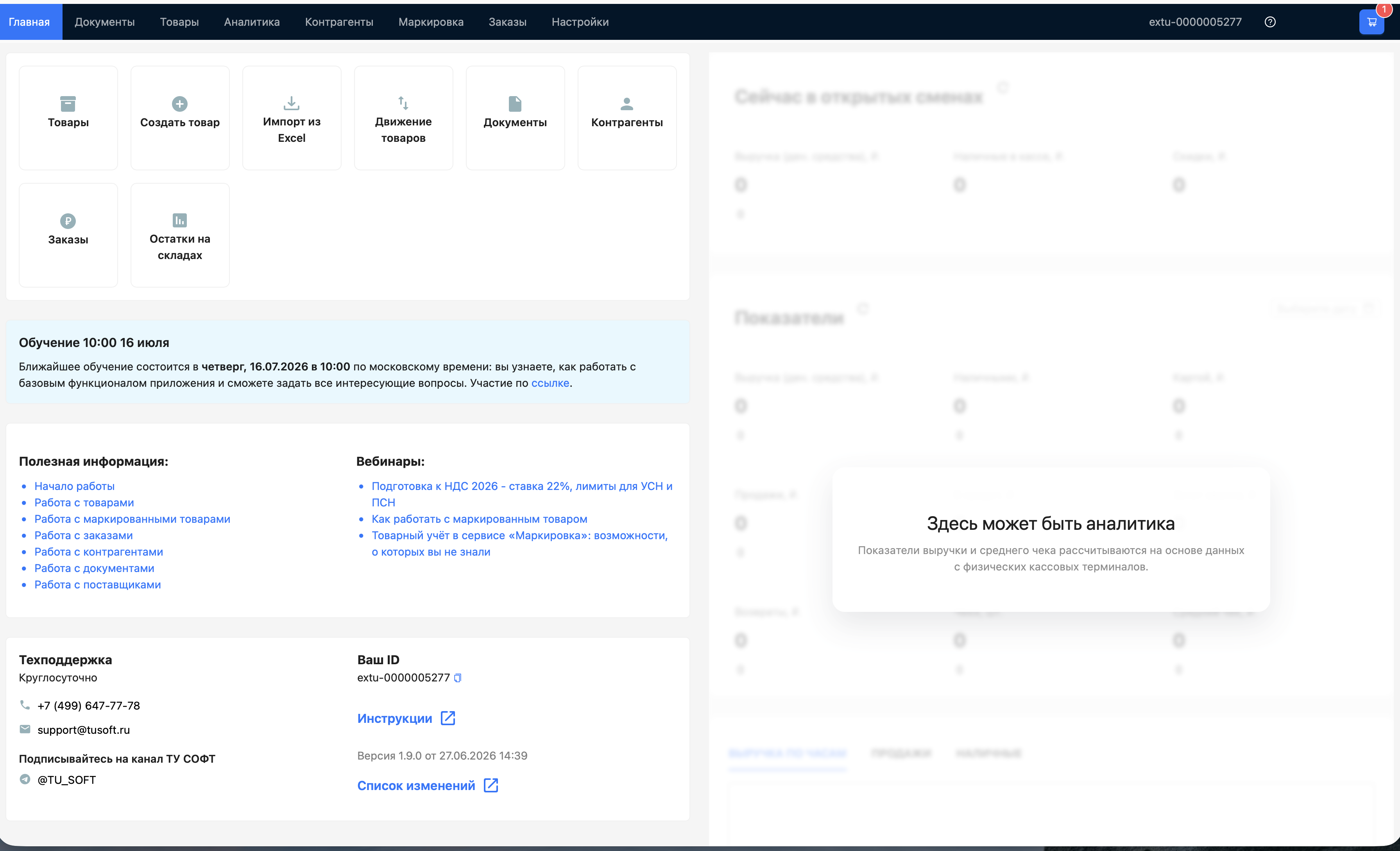Click the help question mark icon

[x=1270, y=21]
